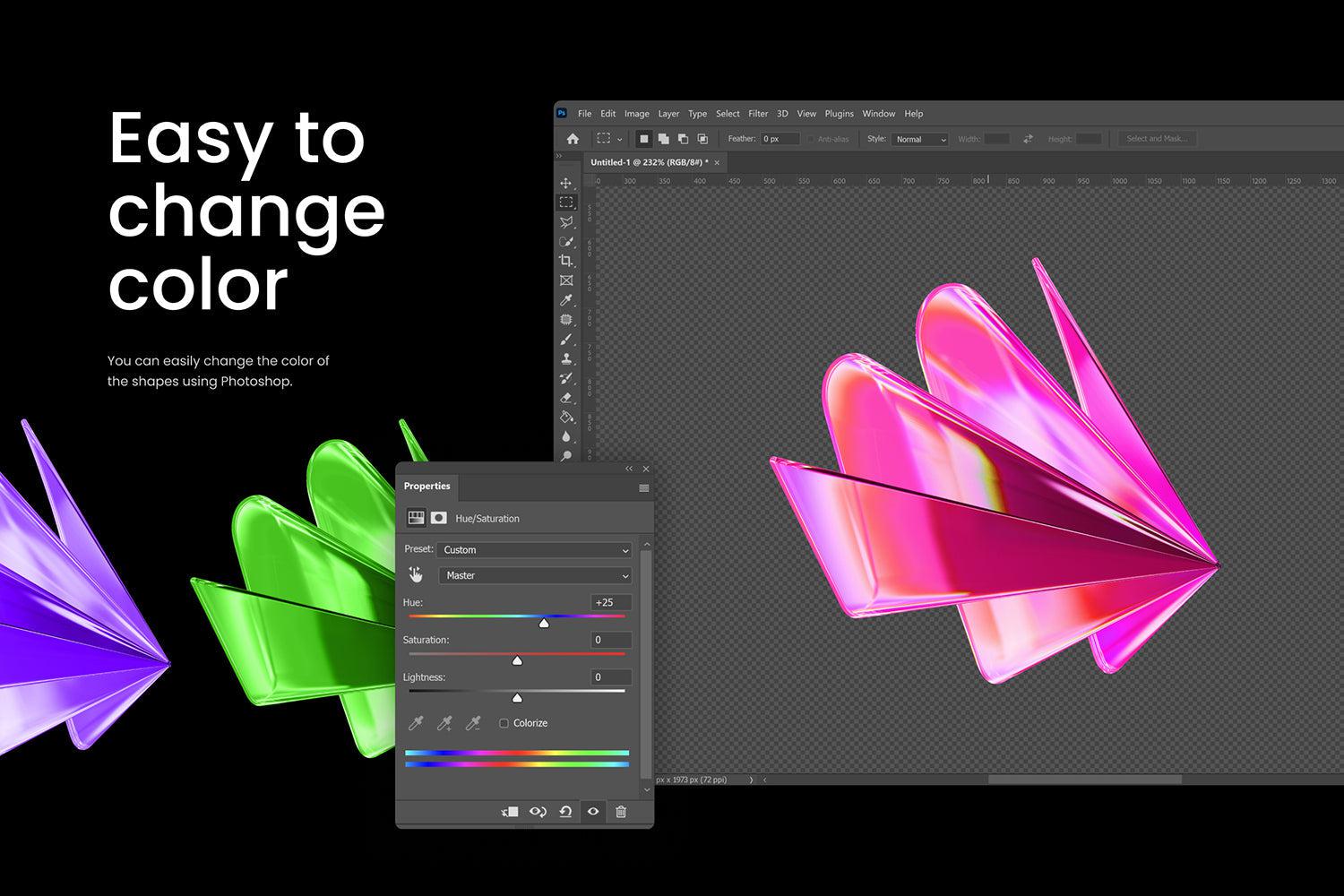Click the Home icon in the options bar
This screenshot has width=1344, height=896.
[x=572, y=139]
